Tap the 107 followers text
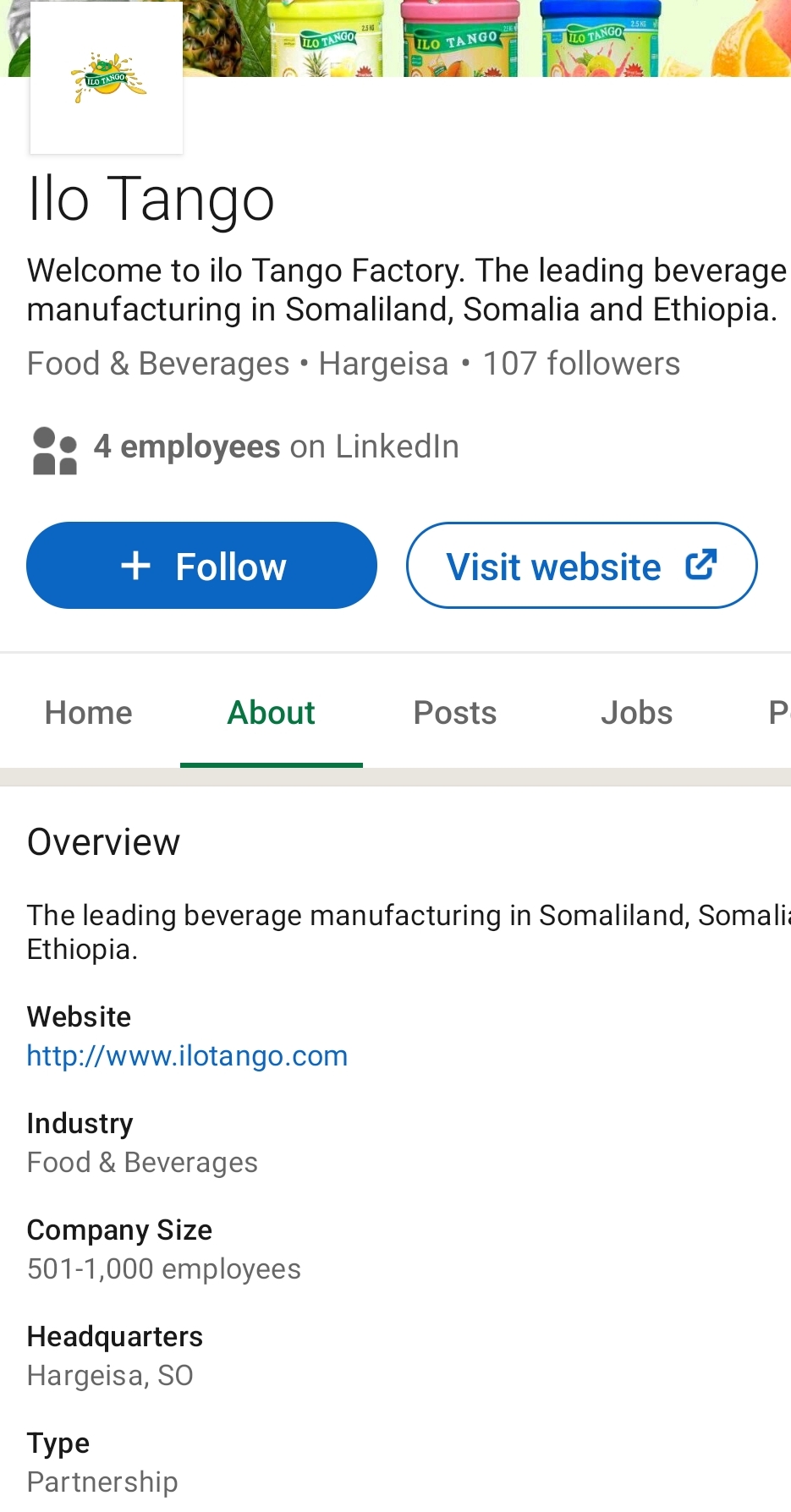 [x=581, y=364]
